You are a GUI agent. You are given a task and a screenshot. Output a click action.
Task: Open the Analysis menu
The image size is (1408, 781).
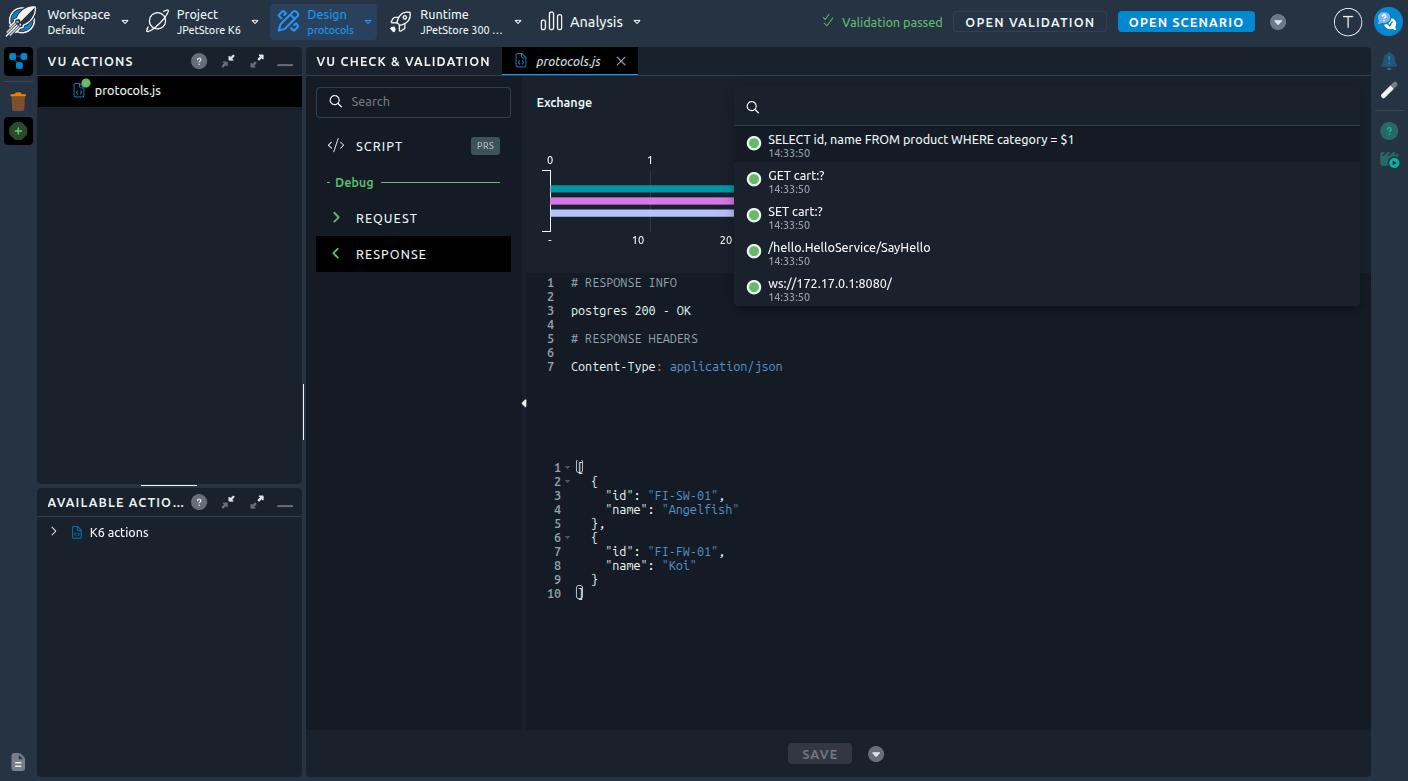(x=590, y=21)
